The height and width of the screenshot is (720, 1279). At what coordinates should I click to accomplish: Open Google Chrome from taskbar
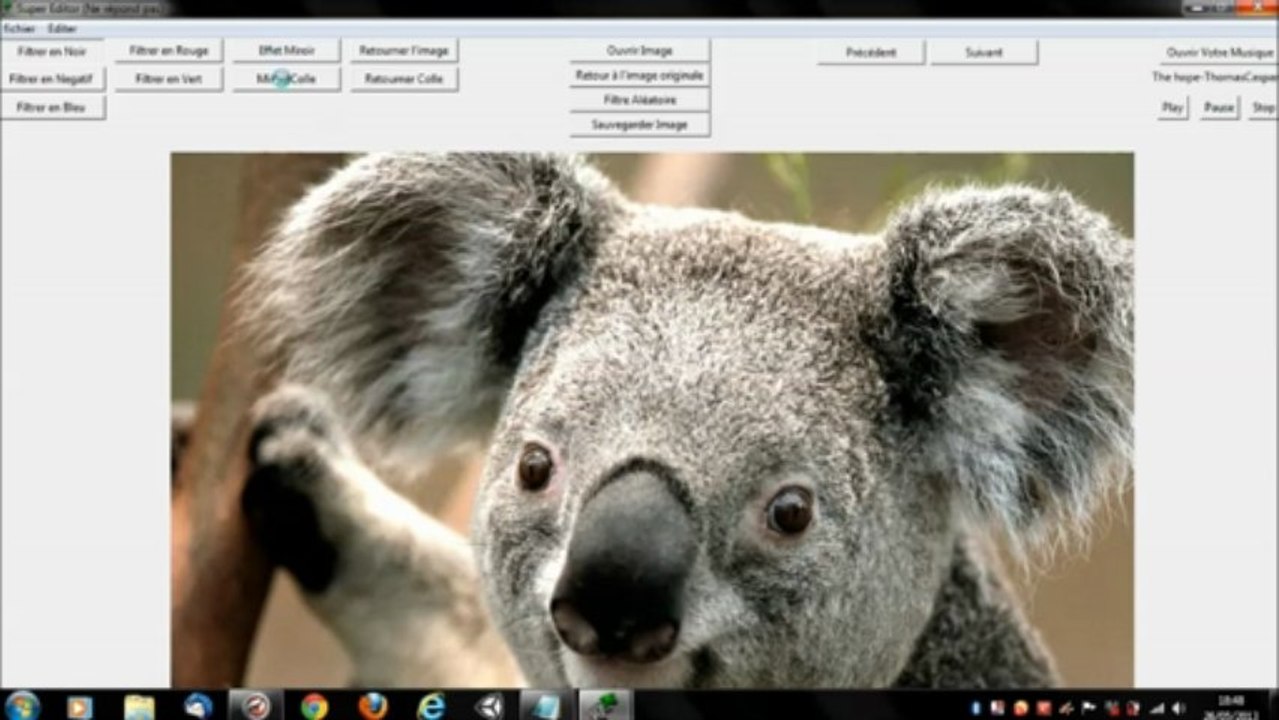[314, 706]
